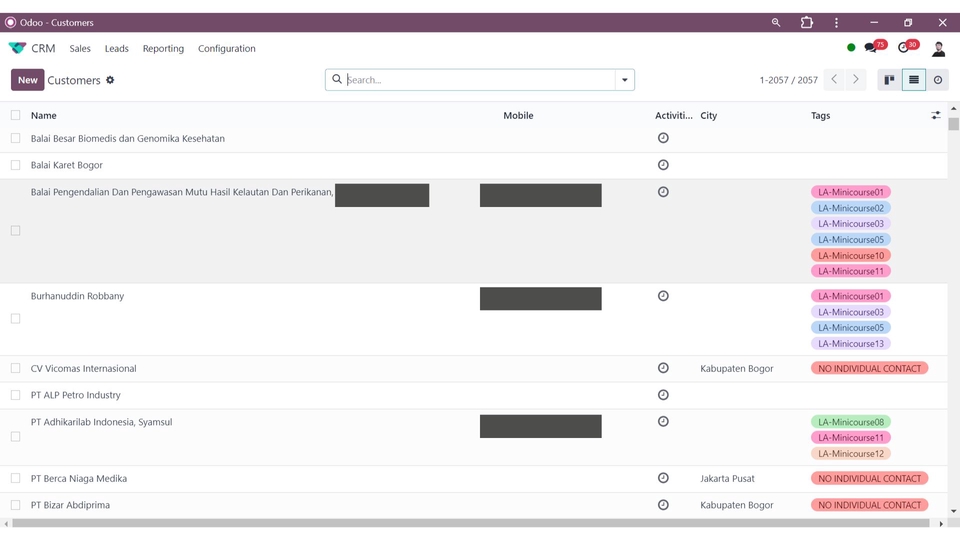The image size is (960, 540).
Task: Open the conversations messages icon
Action: click(871, 48)
